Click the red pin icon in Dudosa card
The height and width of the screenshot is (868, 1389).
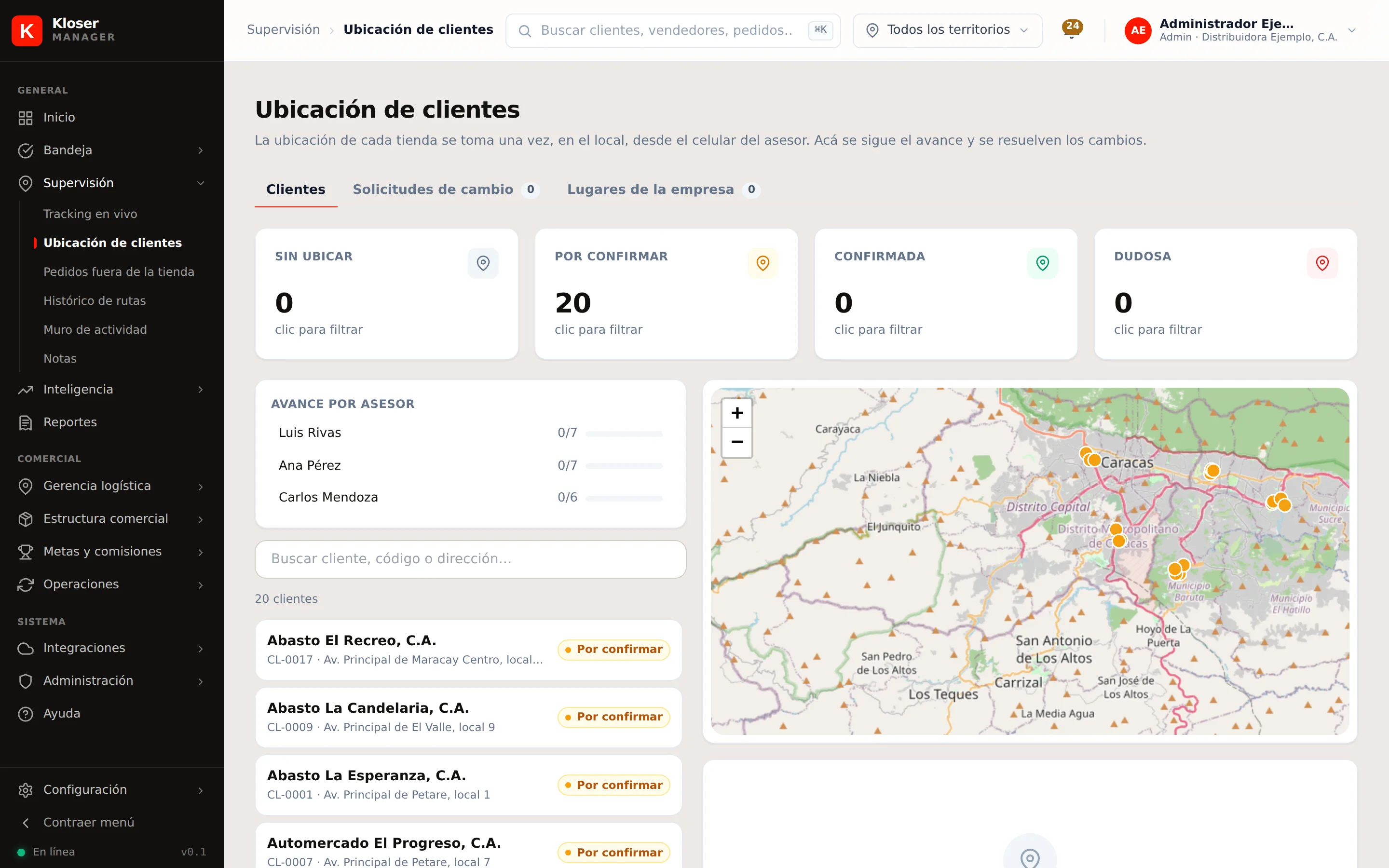click(1322, 263)
